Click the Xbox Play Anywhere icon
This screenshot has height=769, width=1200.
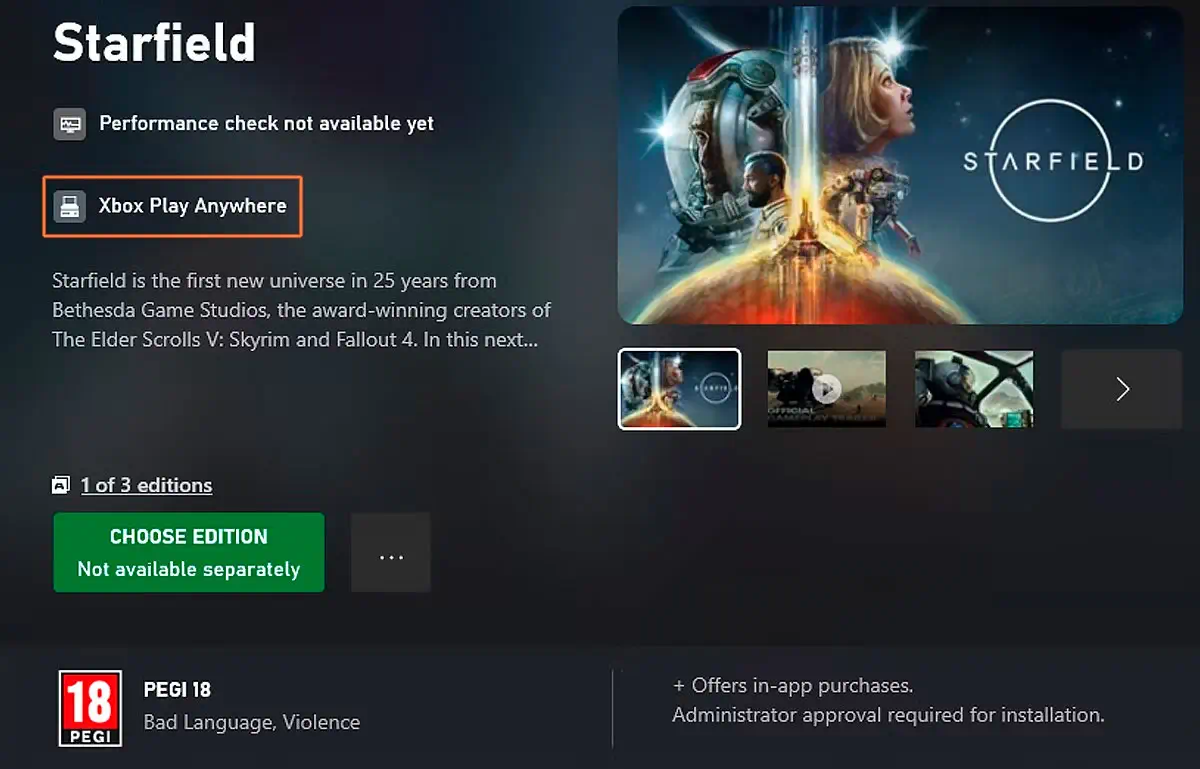click(x=69, y=207)
